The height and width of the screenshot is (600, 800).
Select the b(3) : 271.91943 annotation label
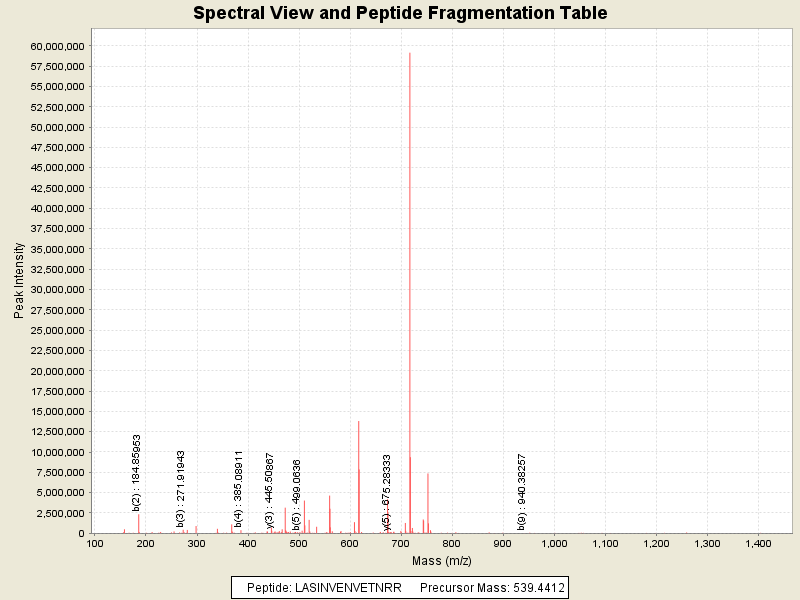pyautogui.click(x=181, y=488)
